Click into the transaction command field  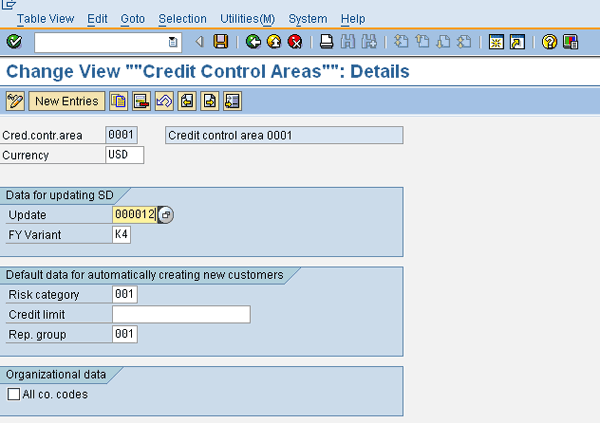pyautogui.click(x=101, y=42)
